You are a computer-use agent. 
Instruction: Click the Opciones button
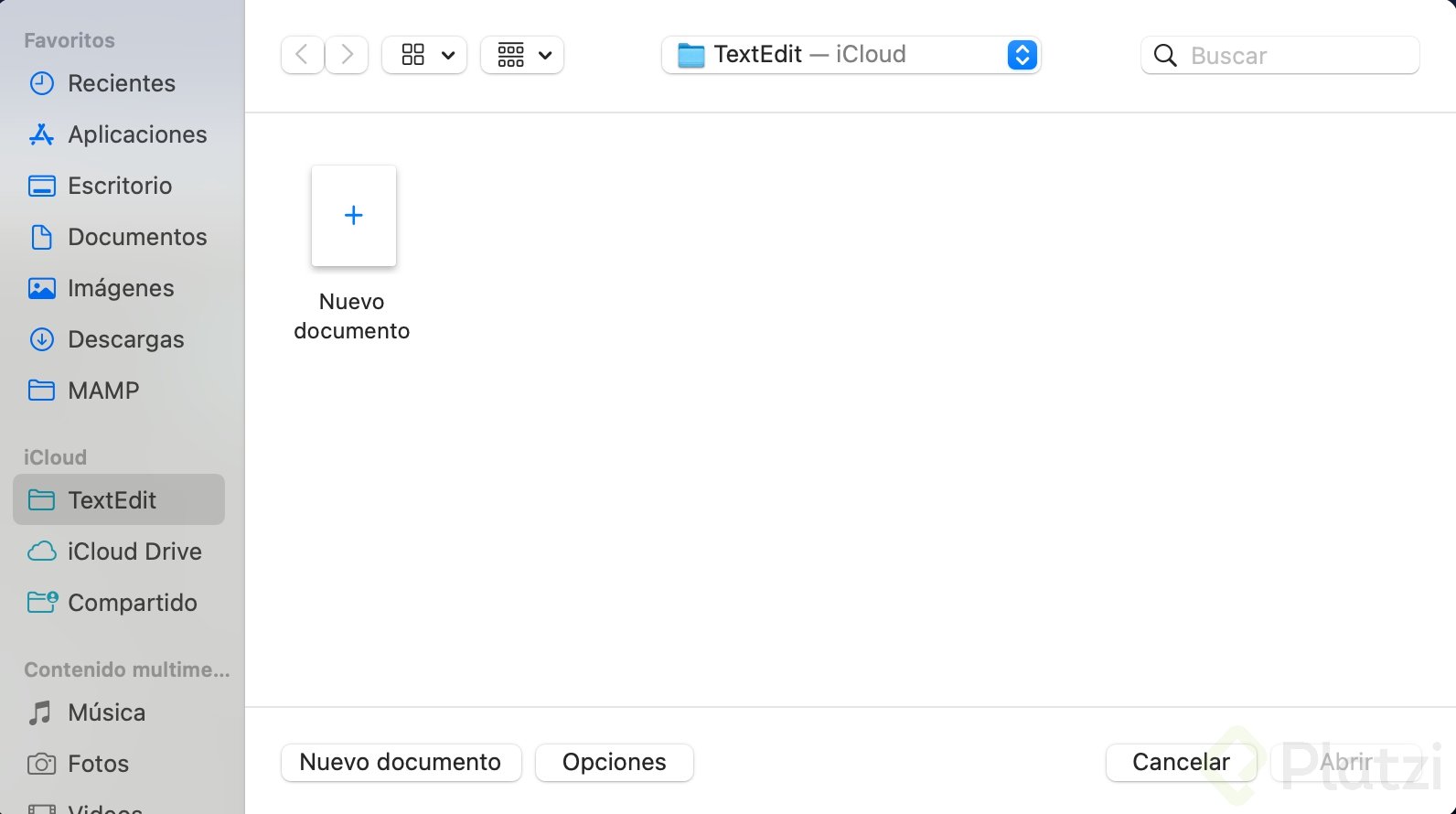click(614, 763)
